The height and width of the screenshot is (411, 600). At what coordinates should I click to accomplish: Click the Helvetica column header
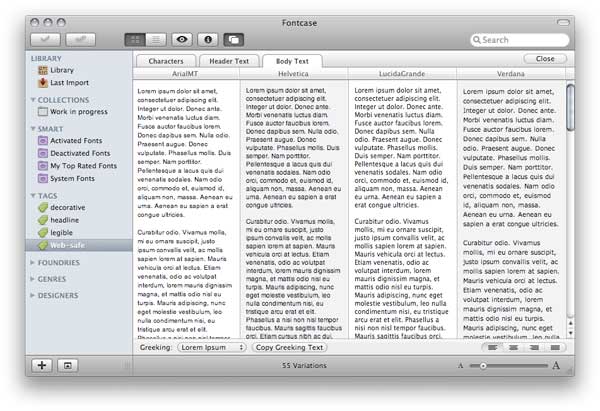point(293,73)
